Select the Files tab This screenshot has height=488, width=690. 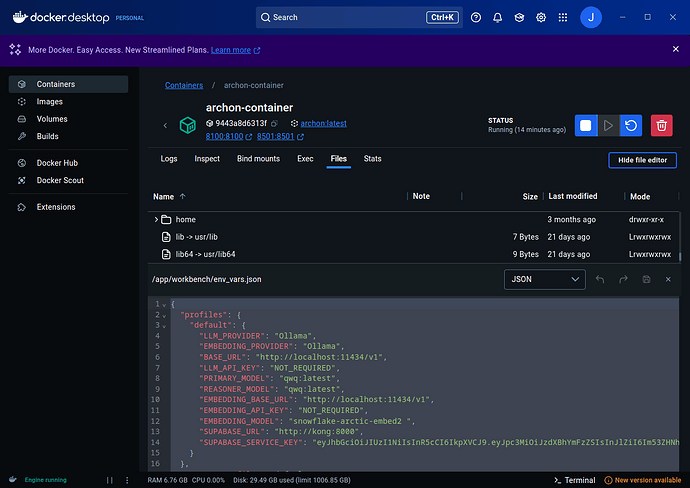(x=338, y=159)
